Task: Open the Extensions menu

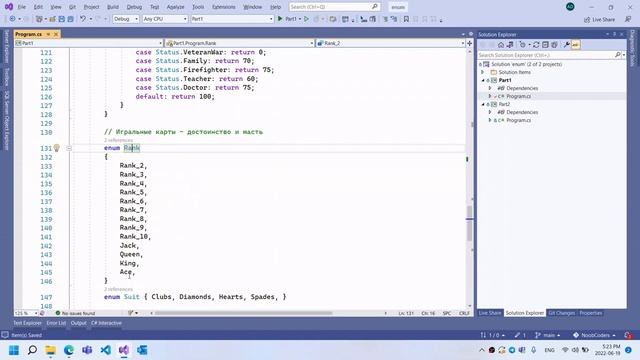Action: pos(224,7)
